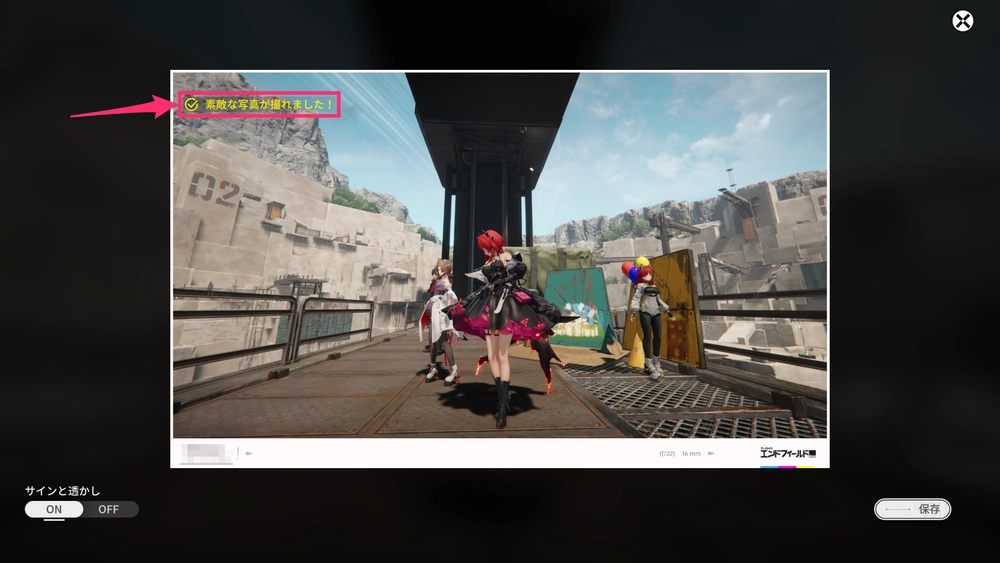This screenshot has width=1000, height=563.
Task: Click the blurred signature on the photo frame
Action: tap(207, 453)
